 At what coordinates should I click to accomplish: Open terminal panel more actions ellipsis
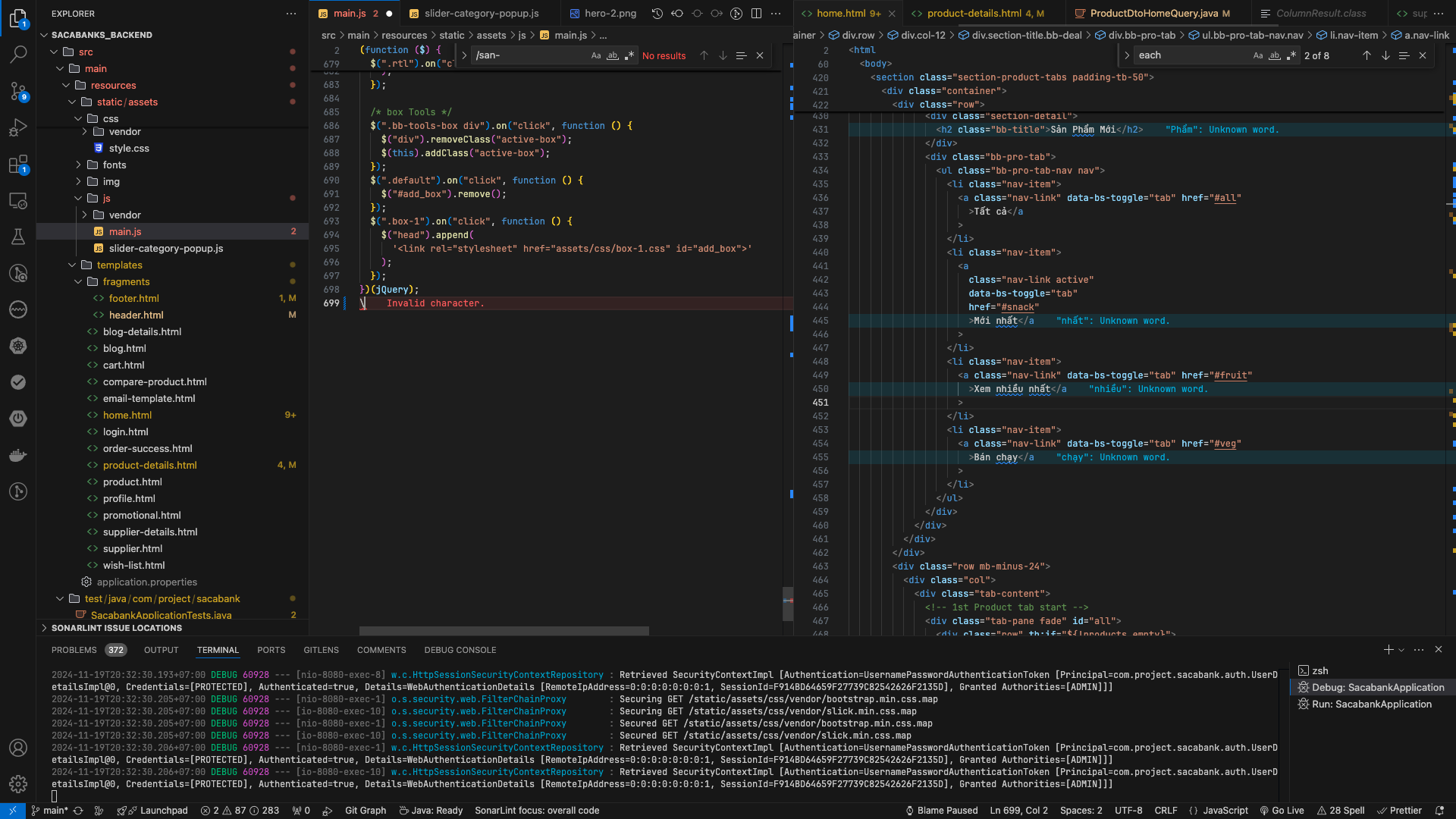pyautogui.click(x=1419, y=650)
